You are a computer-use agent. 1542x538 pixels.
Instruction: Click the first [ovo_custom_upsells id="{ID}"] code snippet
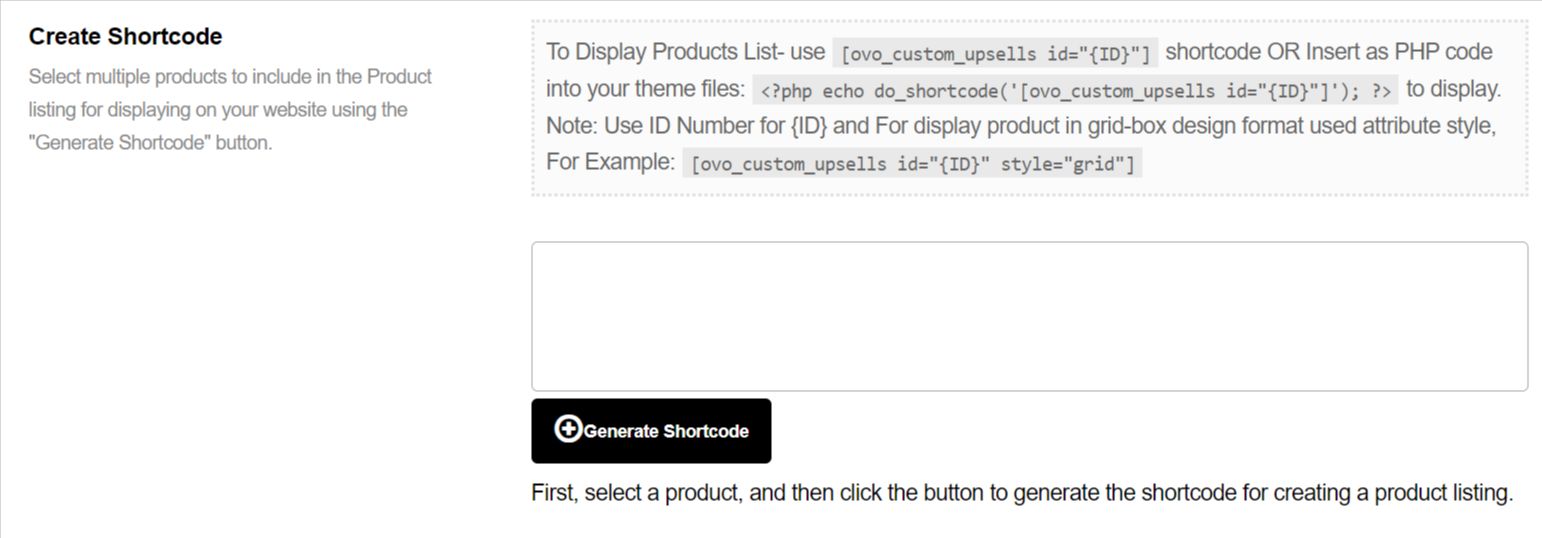point(995,53)
